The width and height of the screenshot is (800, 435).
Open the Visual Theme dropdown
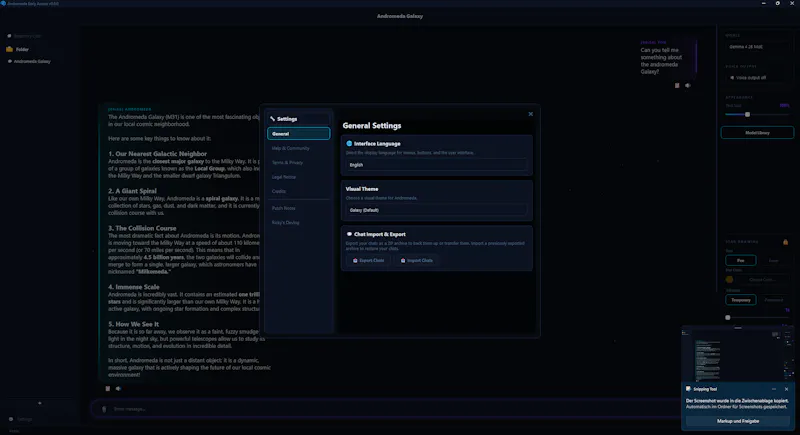point(436,210)
